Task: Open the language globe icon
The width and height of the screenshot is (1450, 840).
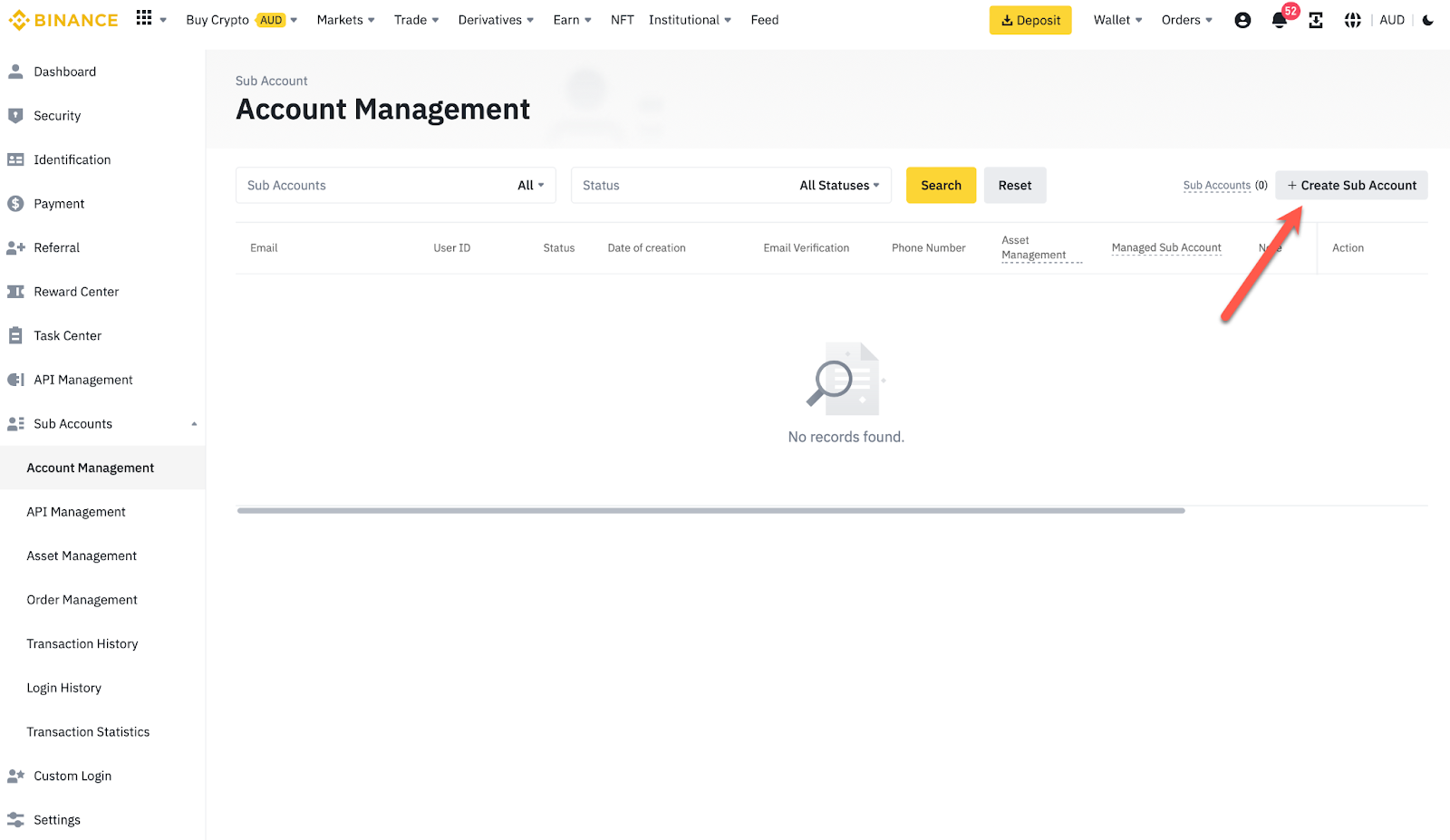Action: click(1352, 20)
